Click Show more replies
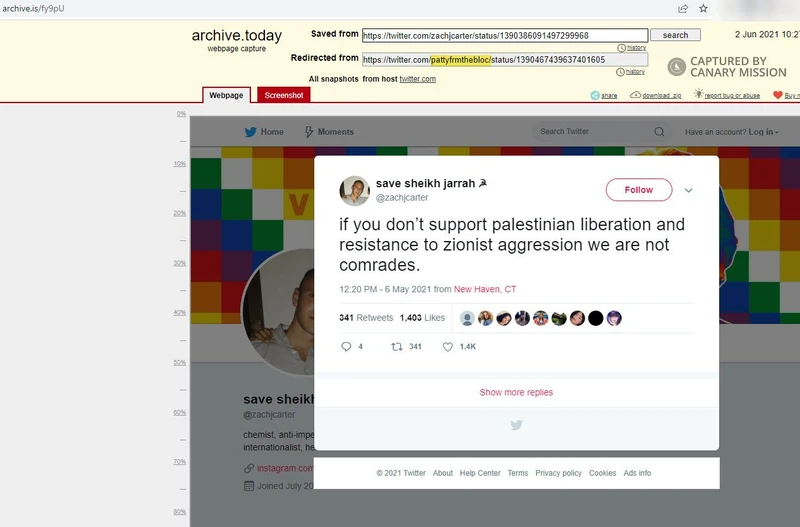The width and height of the screenshot is (800, 527). pos(516,392)
